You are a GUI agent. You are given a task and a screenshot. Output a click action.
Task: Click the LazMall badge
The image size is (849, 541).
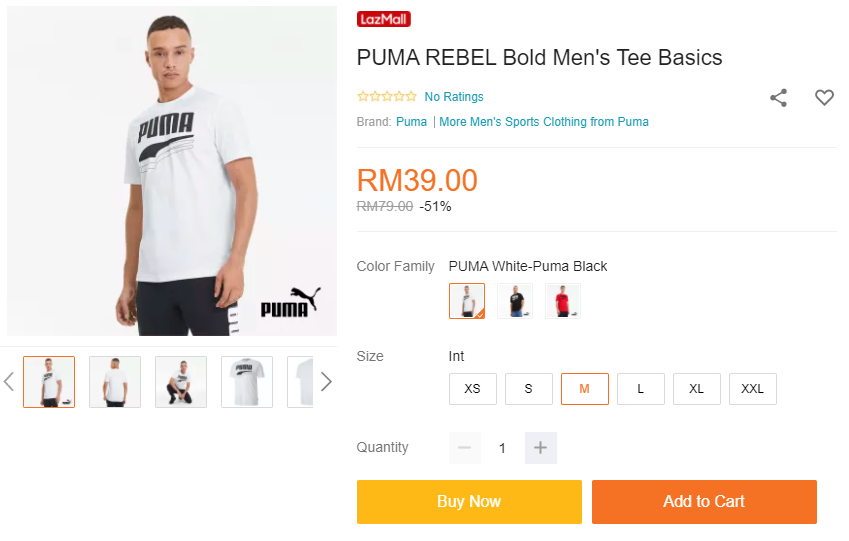[384, 19]
